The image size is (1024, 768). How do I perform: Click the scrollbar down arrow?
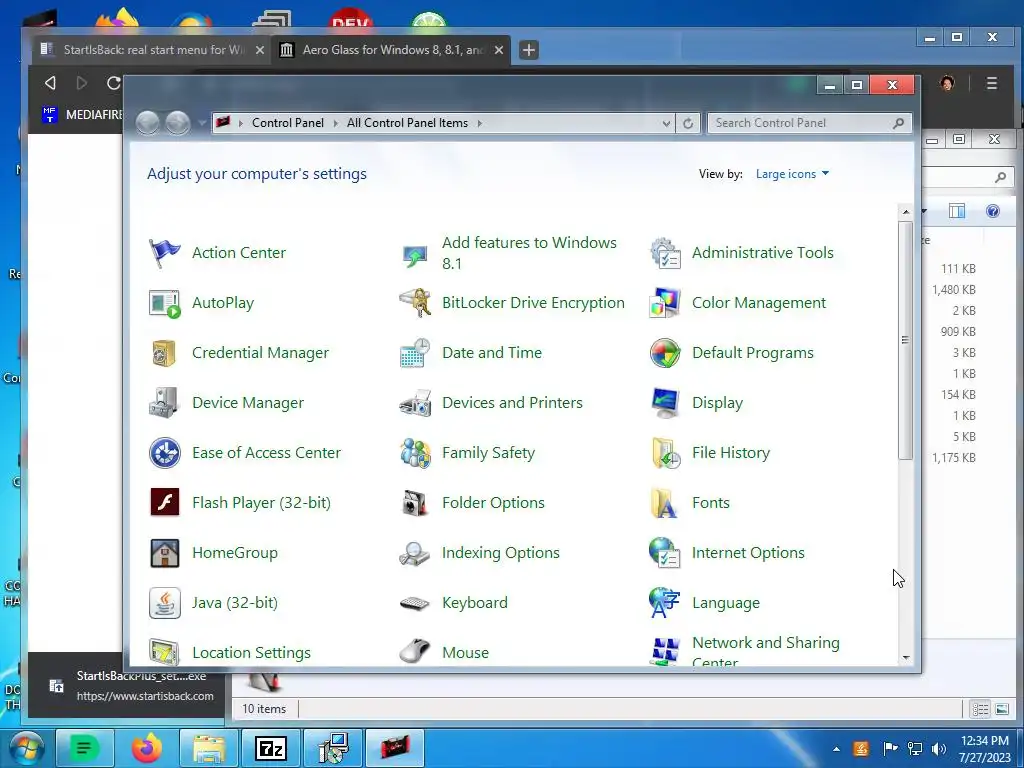pyautogui.click(x=906, y=658)
